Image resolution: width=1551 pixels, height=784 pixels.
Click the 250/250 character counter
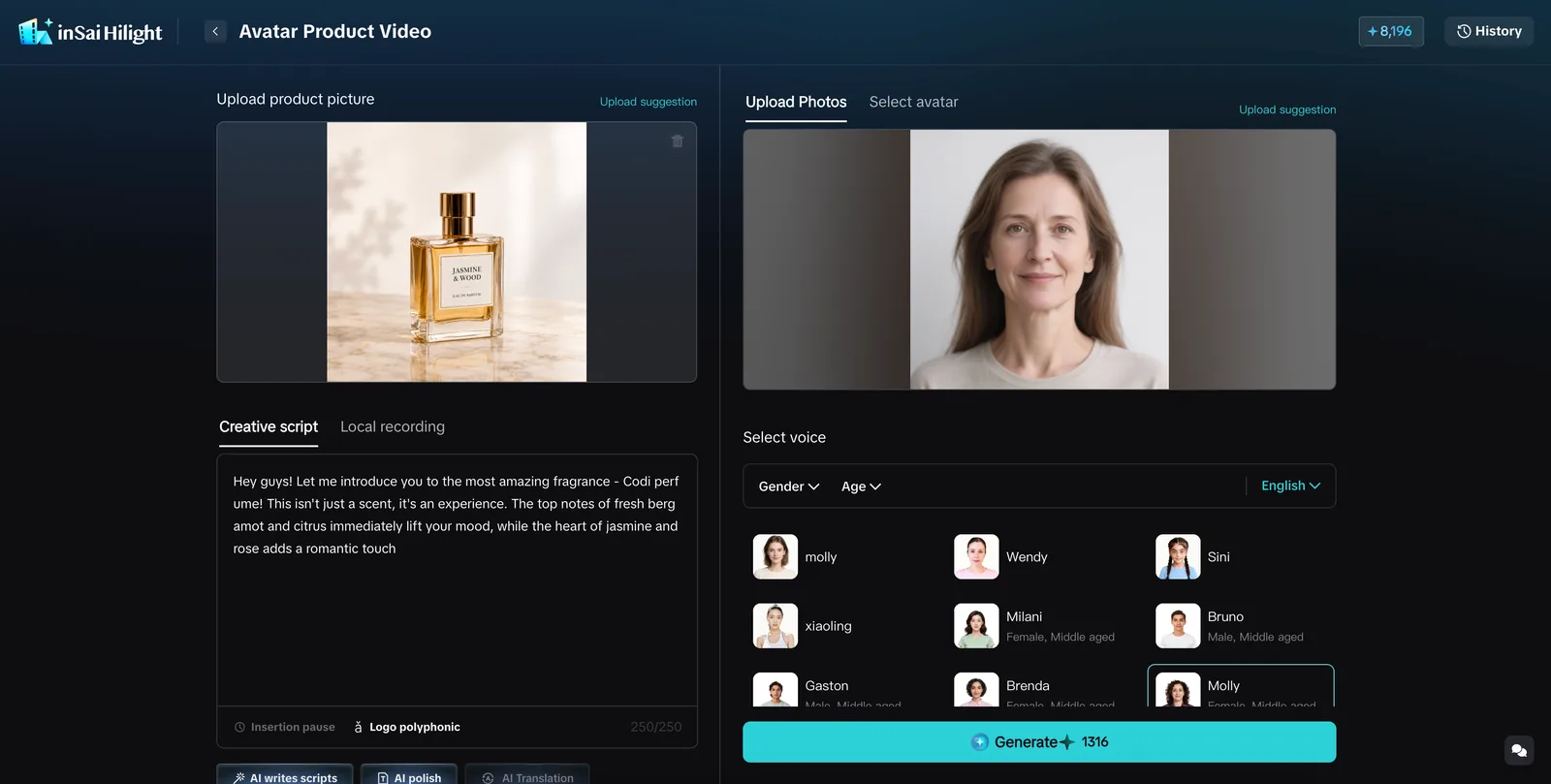coord(656,727)
